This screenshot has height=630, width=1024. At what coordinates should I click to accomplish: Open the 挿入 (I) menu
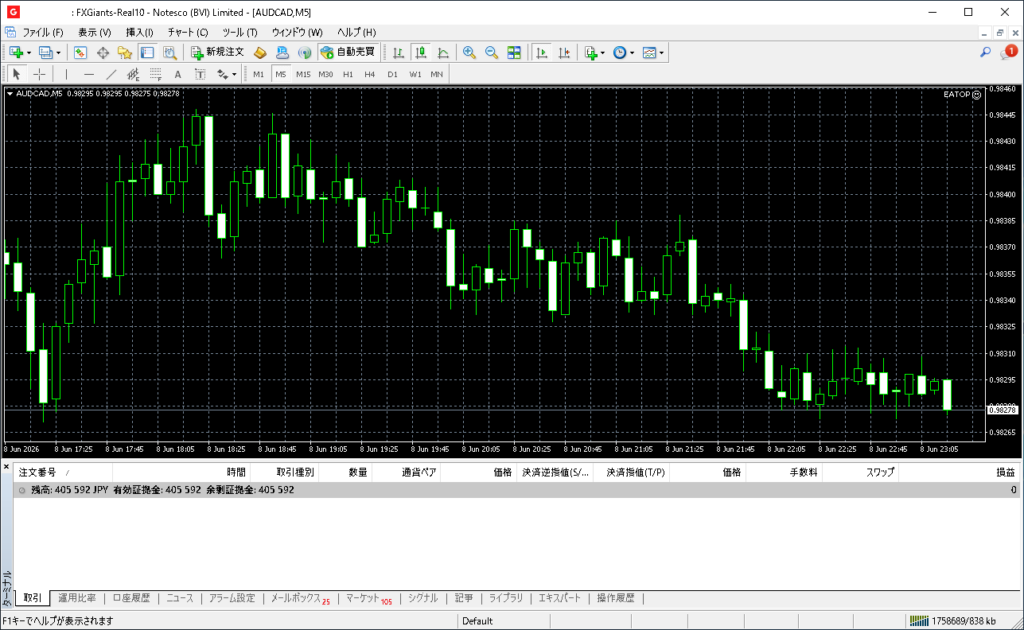tap(139, 32)
